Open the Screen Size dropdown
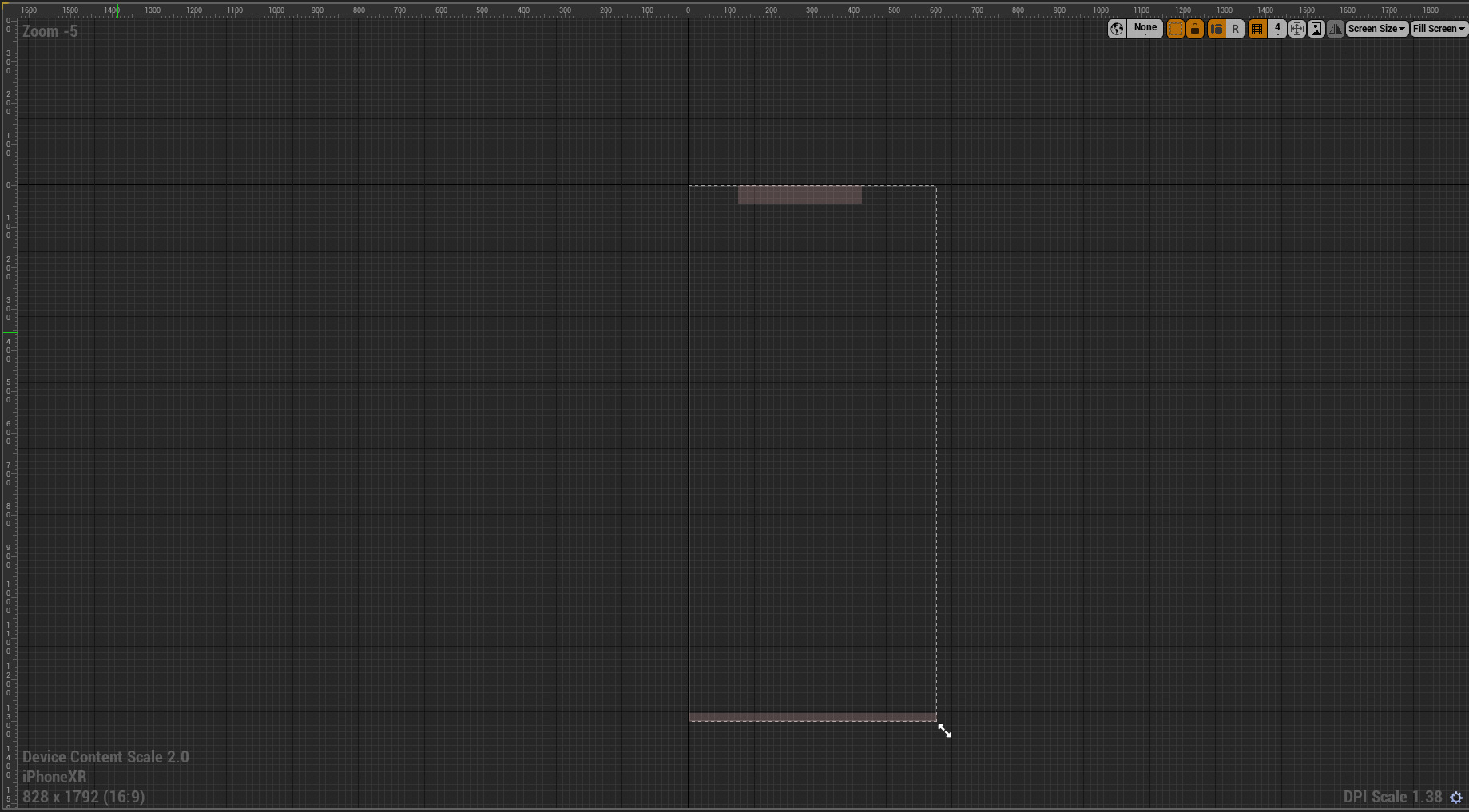 point(1377,29)
